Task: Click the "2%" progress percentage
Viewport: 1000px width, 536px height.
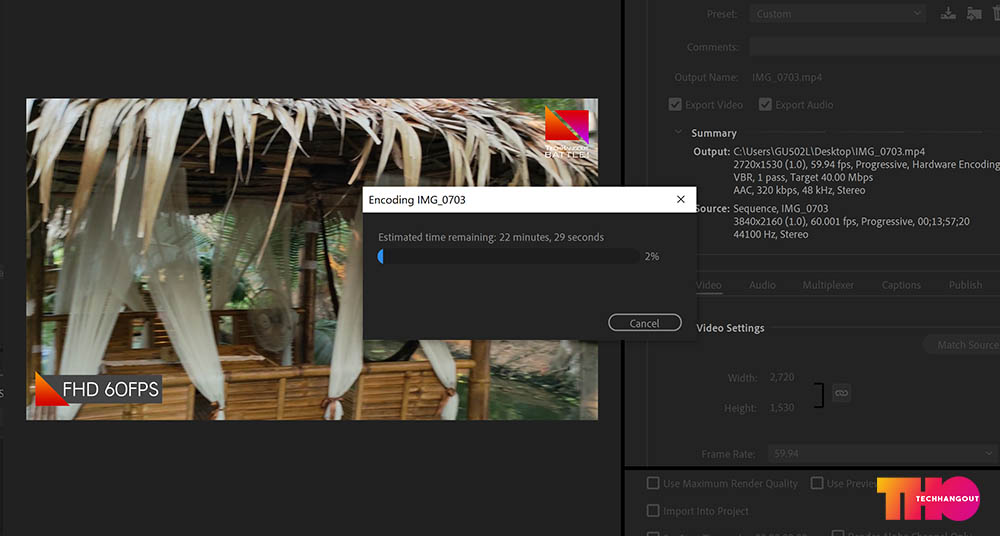Action: click(652, 257)
